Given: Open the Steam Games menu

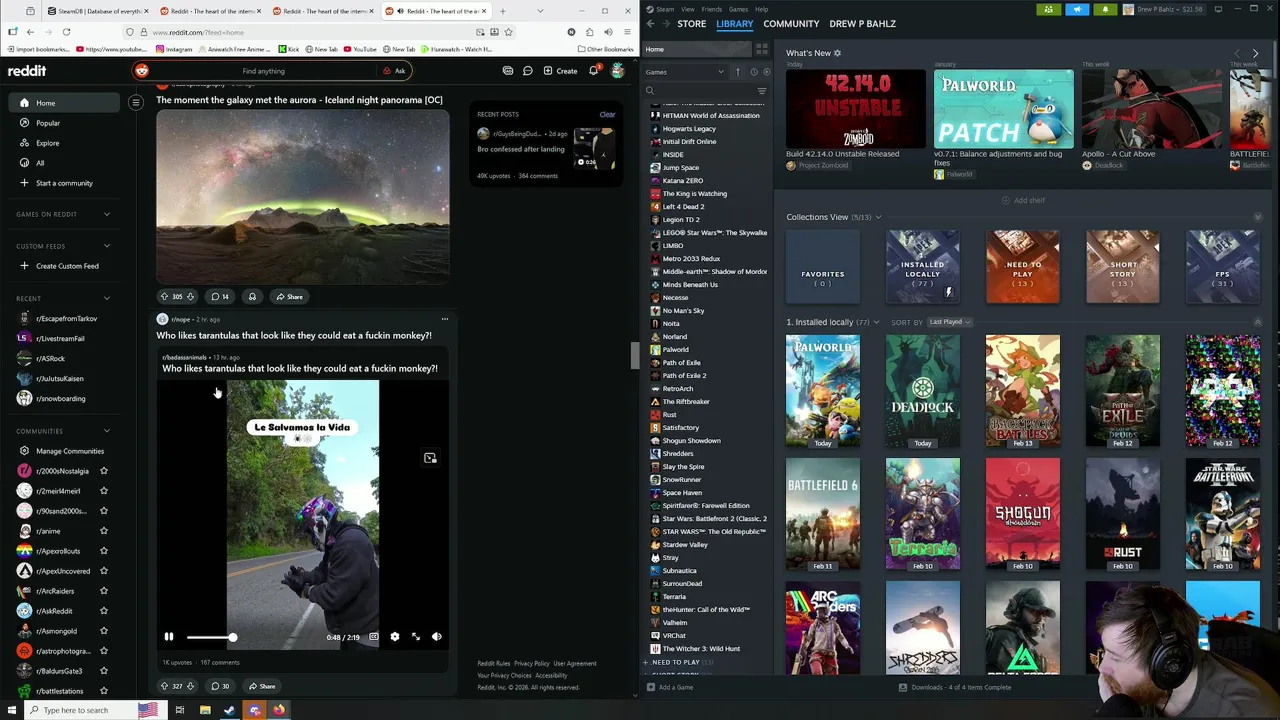Looking at the screenshot, I should click(x=738, y=9).
